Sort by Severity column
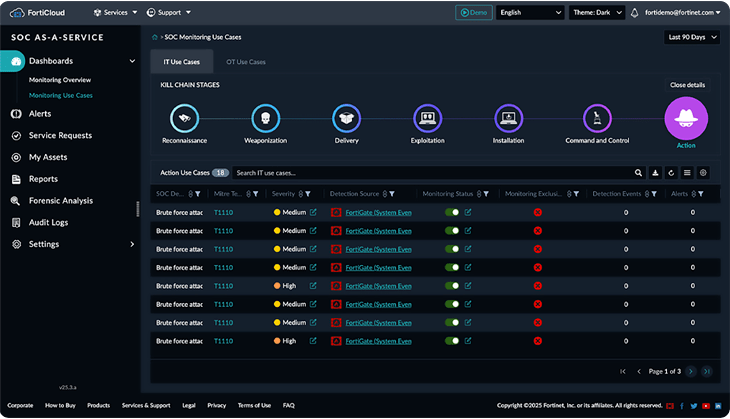The height and width of the screenshot is (419, 730). 301,194
